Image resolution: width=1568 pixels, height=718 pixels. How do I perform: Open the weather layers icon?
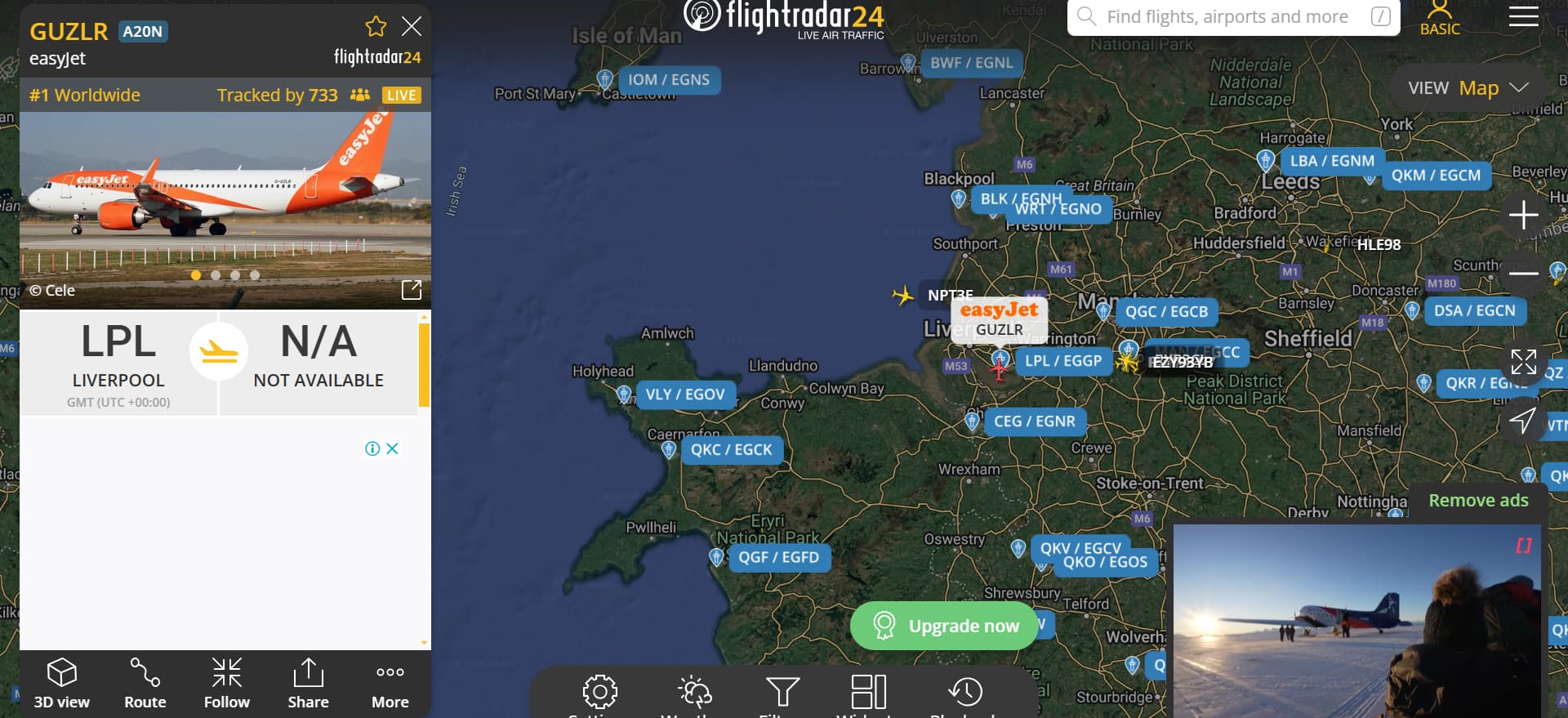point(695,692)
